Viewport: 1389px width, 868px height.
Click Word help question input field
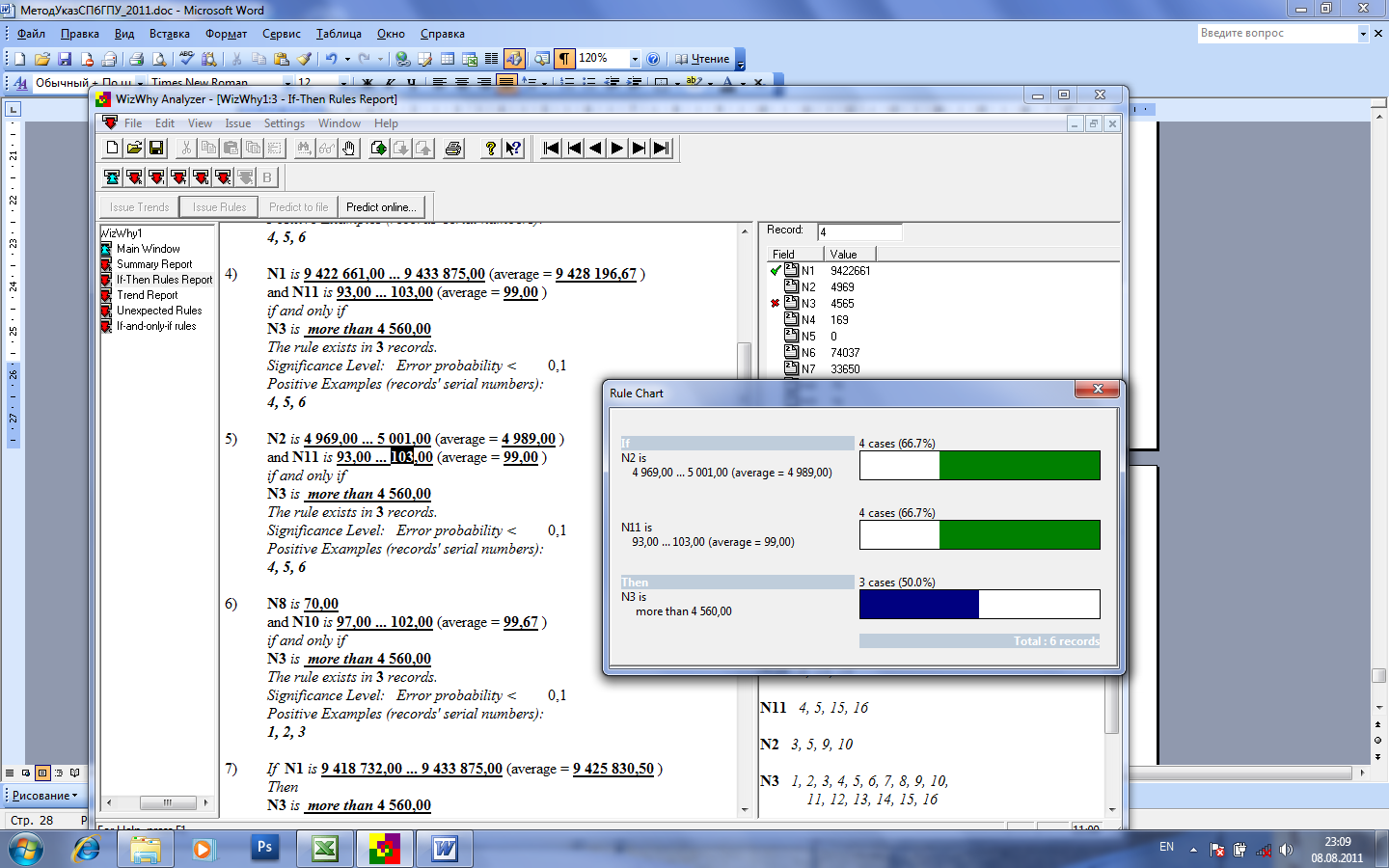pos(1277,33)
